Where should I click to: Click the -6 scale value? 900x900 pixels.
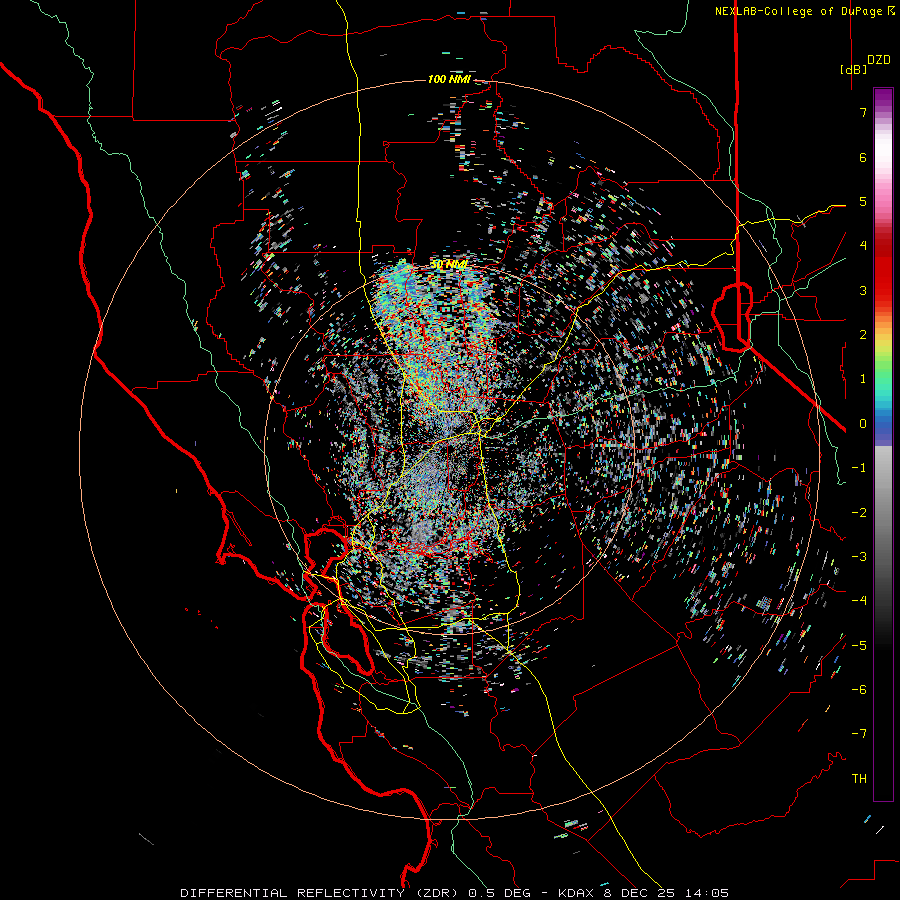[x=859, y=690]
